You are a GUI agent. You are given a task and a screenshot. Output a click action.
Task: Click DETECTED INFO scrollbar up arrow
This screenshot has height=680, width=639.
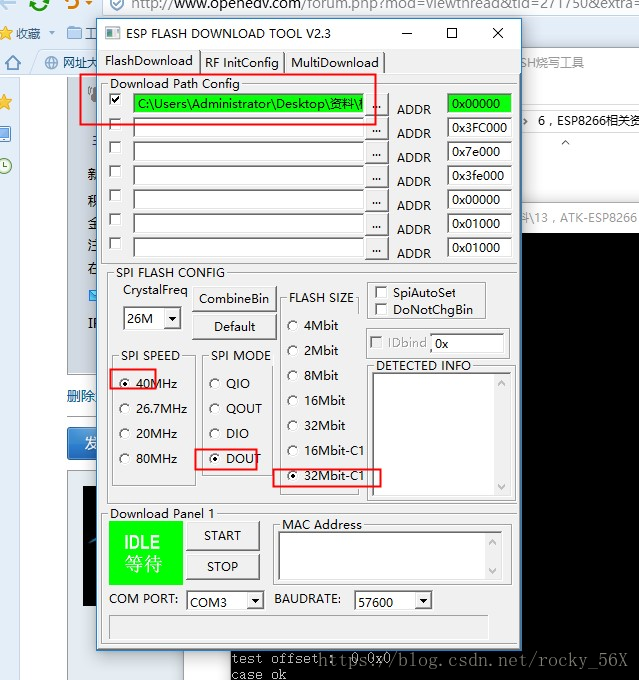click(x=501, y=383)
